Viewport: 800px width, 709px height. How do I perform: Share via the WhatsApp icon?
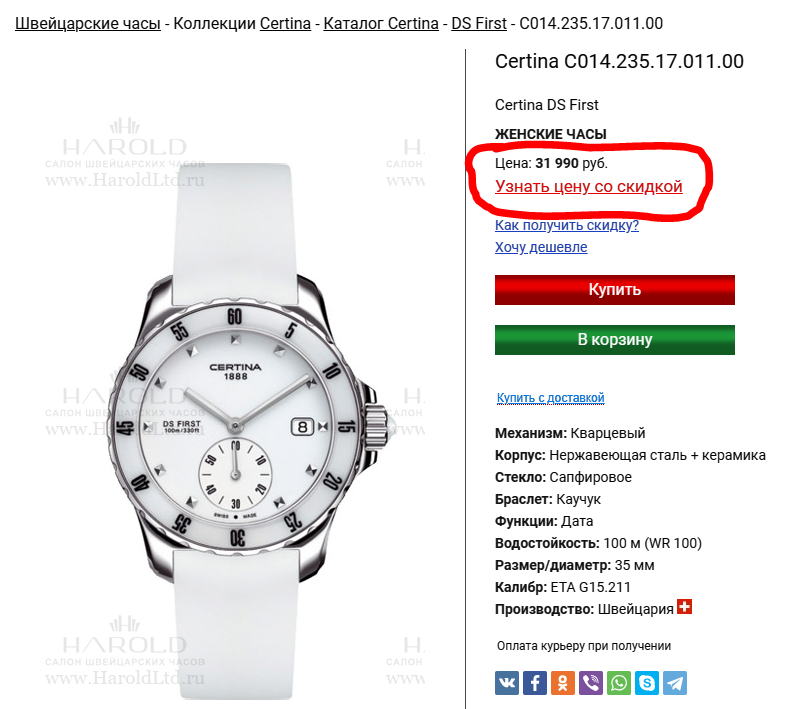coord(619,682)
